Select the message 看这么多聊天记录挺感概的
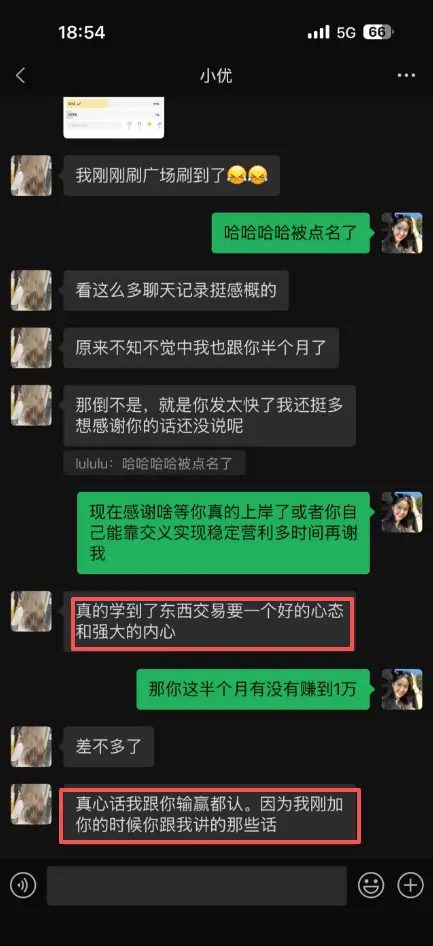The height and width of the screenshot is (946, 433). [176, 290]
